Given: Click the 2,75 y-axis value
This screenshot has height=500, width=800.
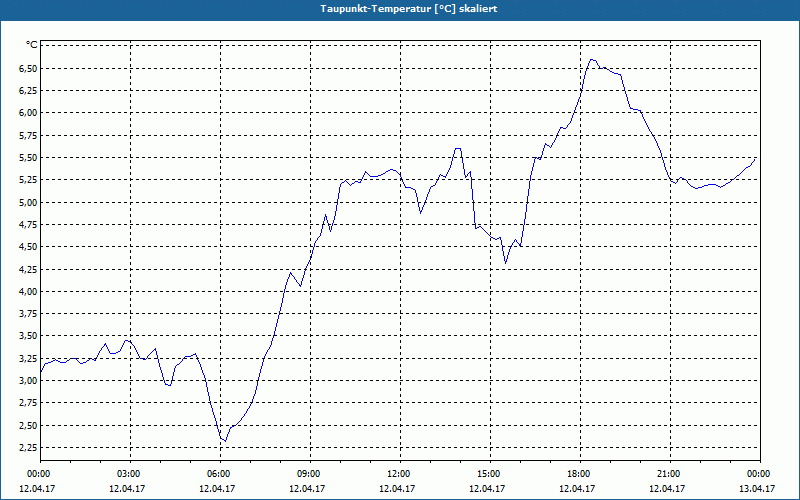Looking at the screenshot, I should [x=28, y=403].
